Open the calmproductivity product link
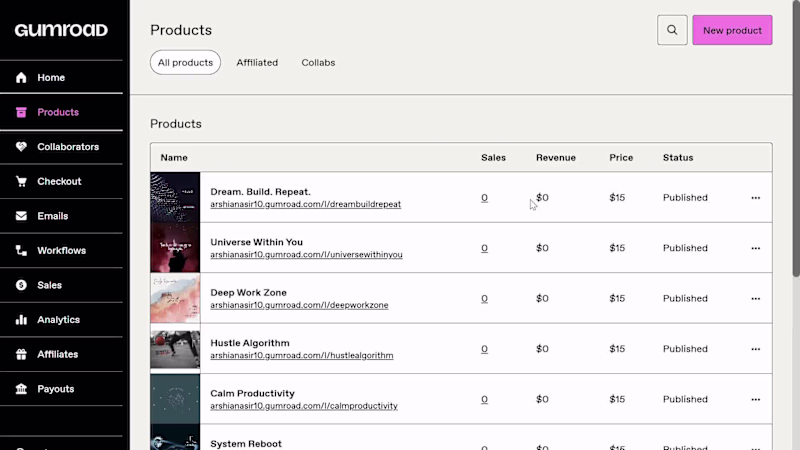Viewport: 800px width, 450px height. pyautogui.click(x=304, y=406)
